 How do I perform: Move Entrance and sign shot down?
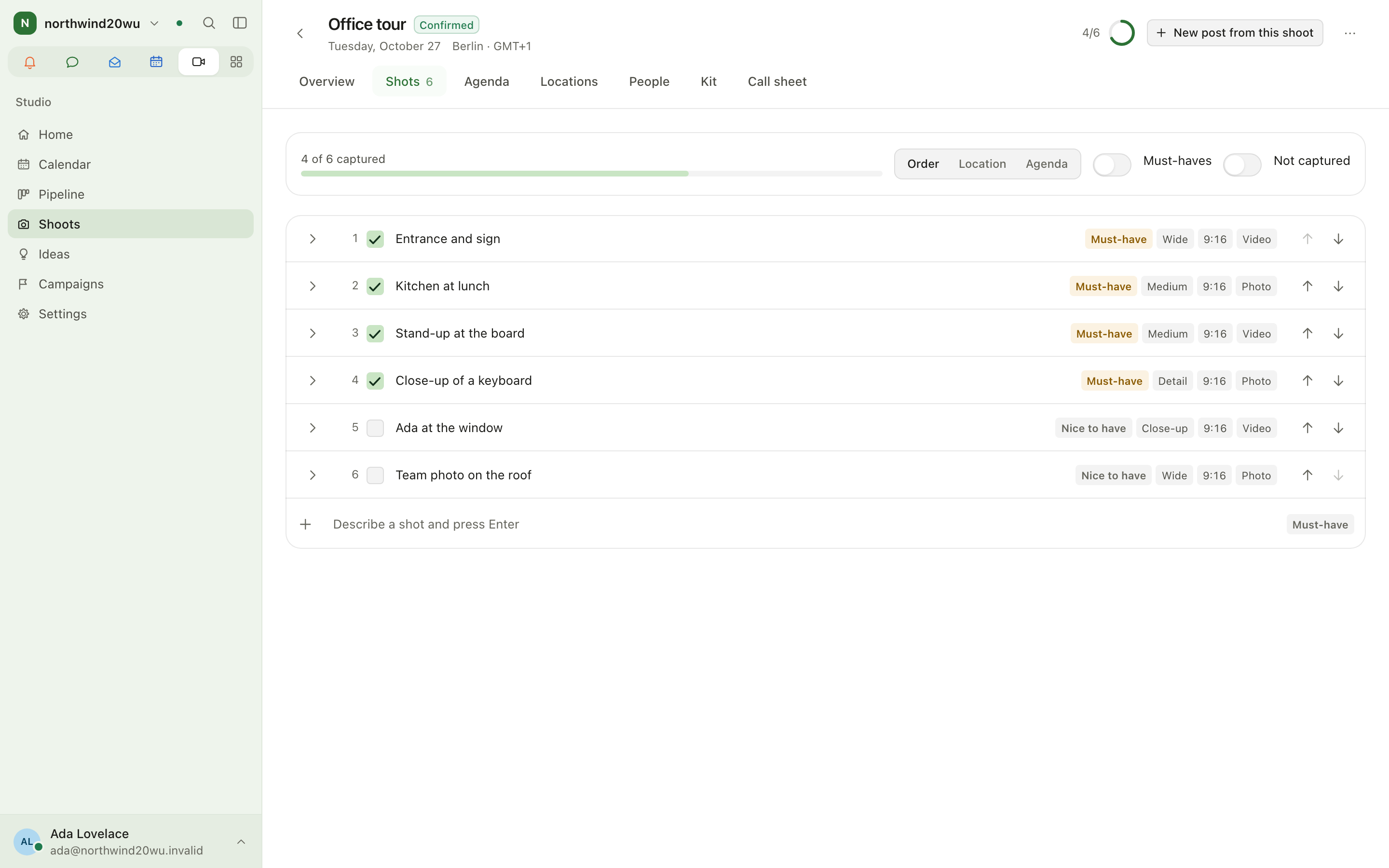(1338, 239)
